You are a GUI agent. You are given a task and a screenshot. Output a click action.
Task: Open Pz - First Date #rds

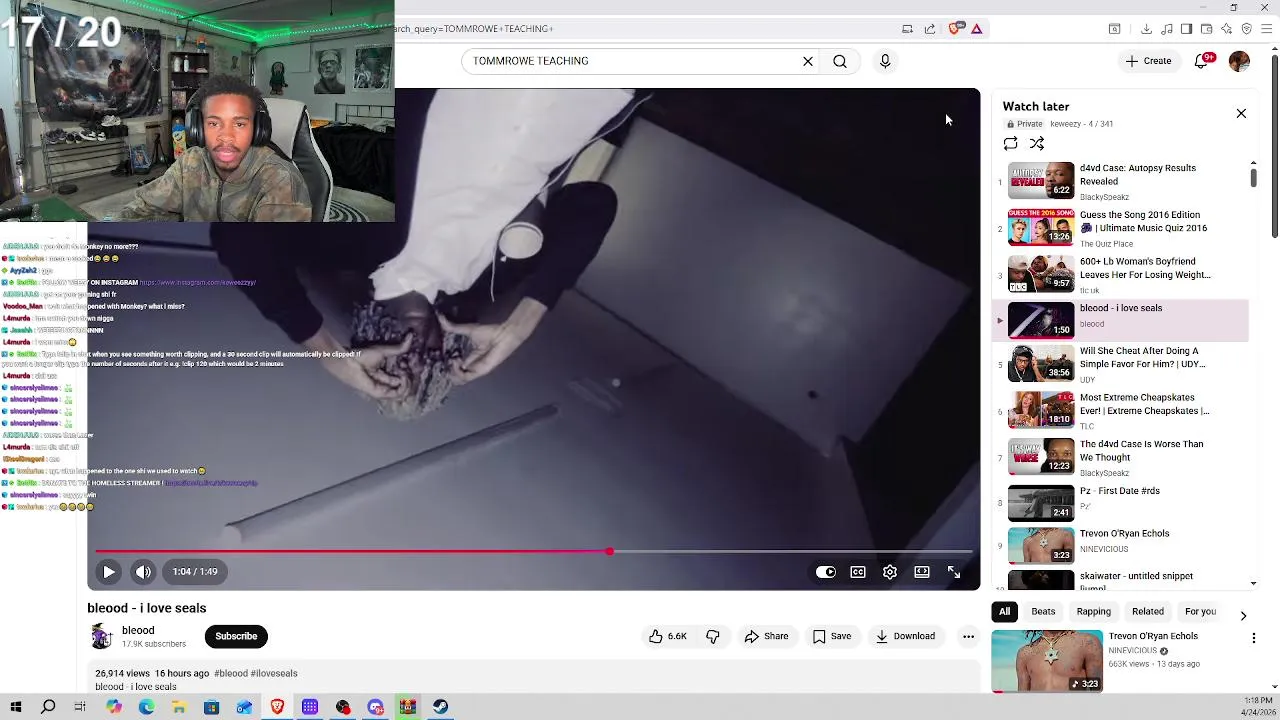pos(1120,502)
